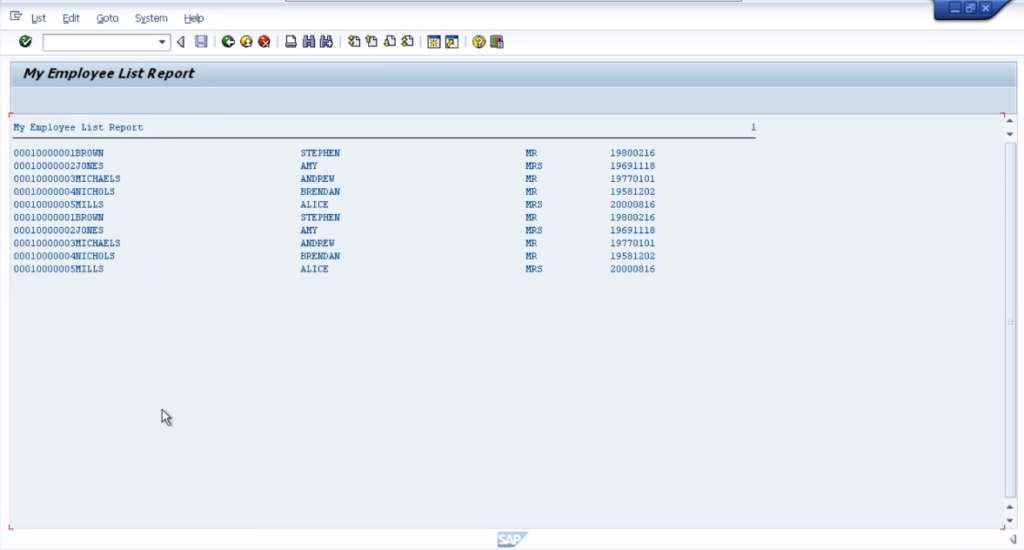1024x550 pixels.
Task: Open the window menu icon beside List
Action: click(x=16, y=16)
